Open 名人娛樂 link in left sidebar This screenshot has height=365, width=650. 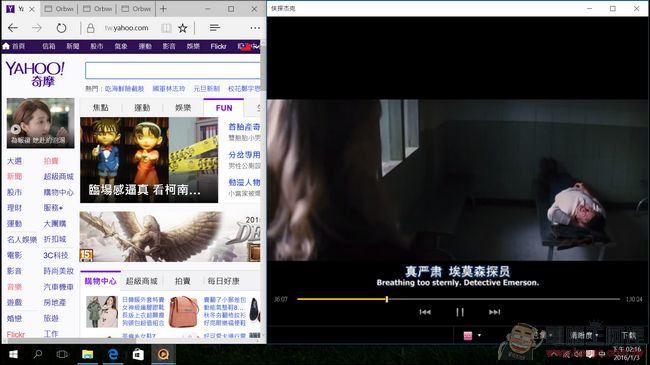pyautogui.click(x=22, y=240)
